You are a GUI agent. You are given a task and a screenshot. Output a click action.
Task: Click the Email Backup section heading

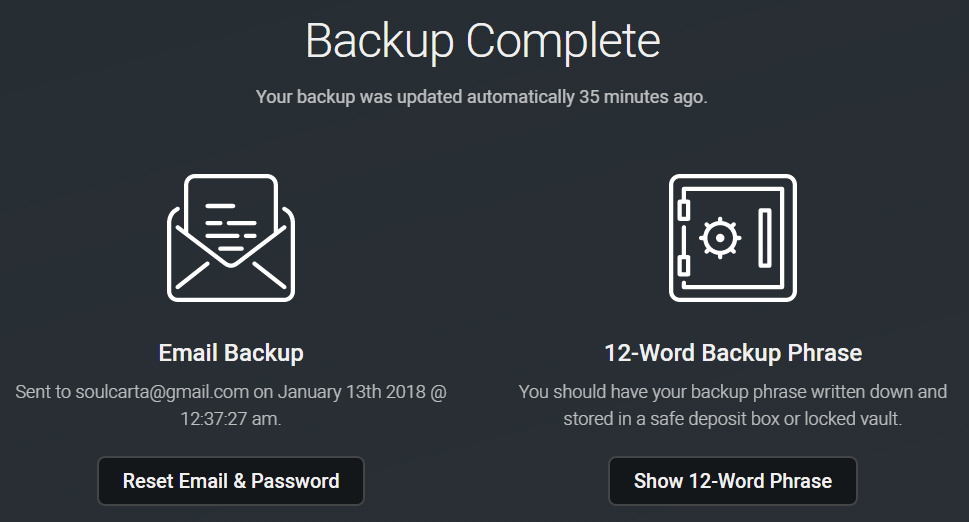231,352
